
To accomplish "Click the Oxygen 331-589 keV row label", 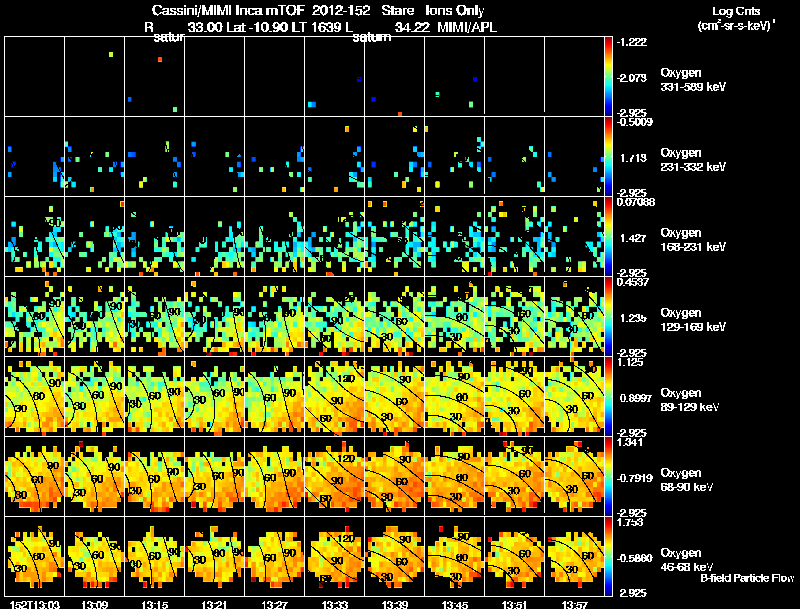I will click(693, 80).
